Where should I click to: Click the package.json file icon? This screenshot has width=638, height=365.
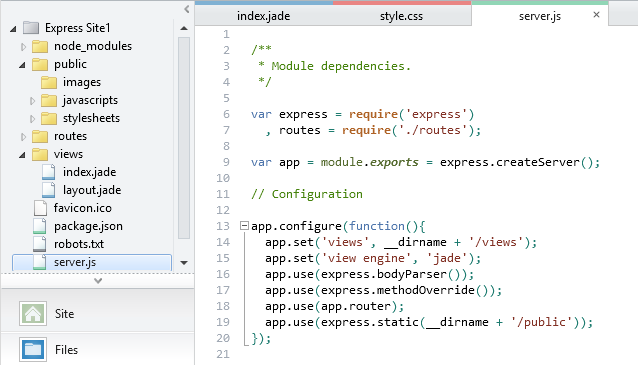39,226
